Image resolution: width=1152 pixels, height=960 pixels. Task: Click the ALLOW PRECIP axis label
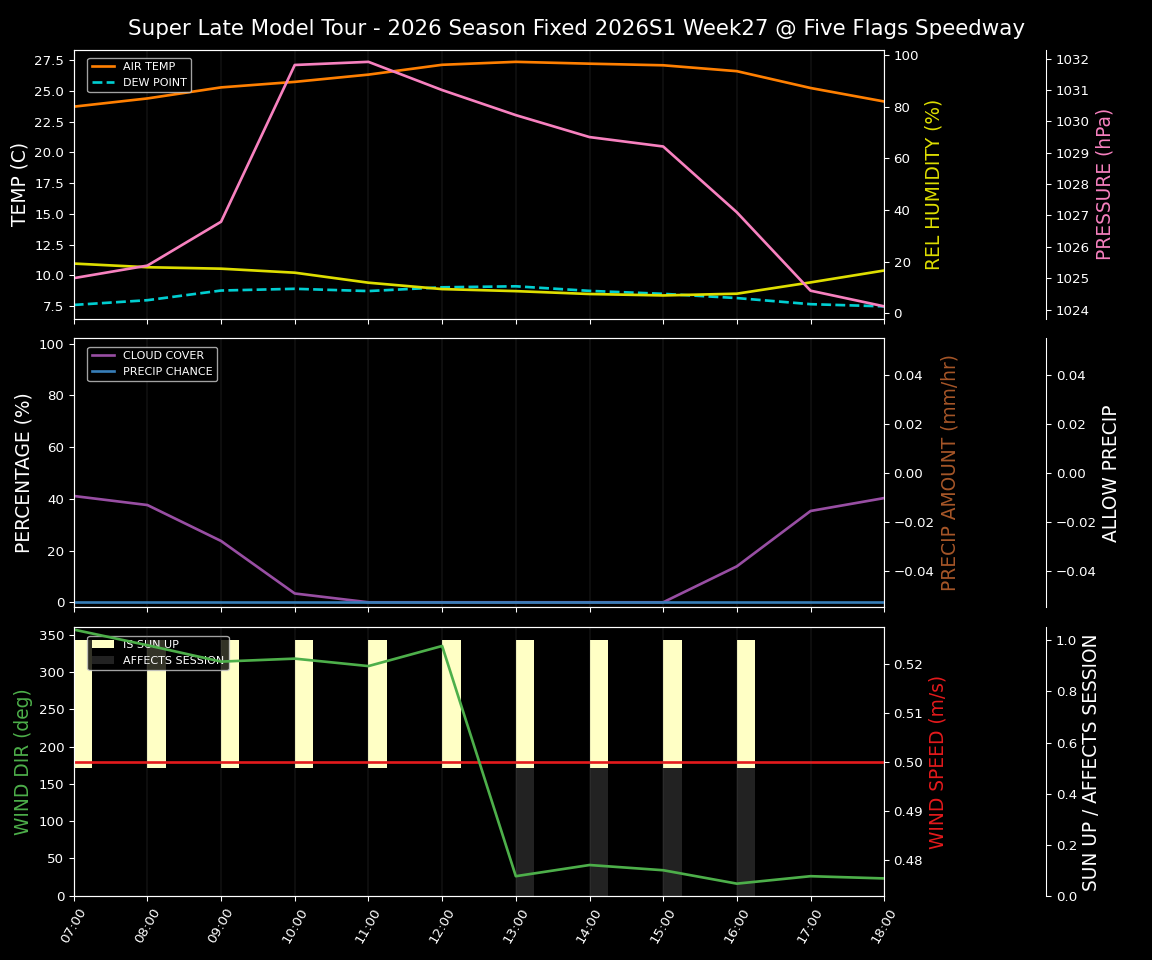[x=1110, y=470]
